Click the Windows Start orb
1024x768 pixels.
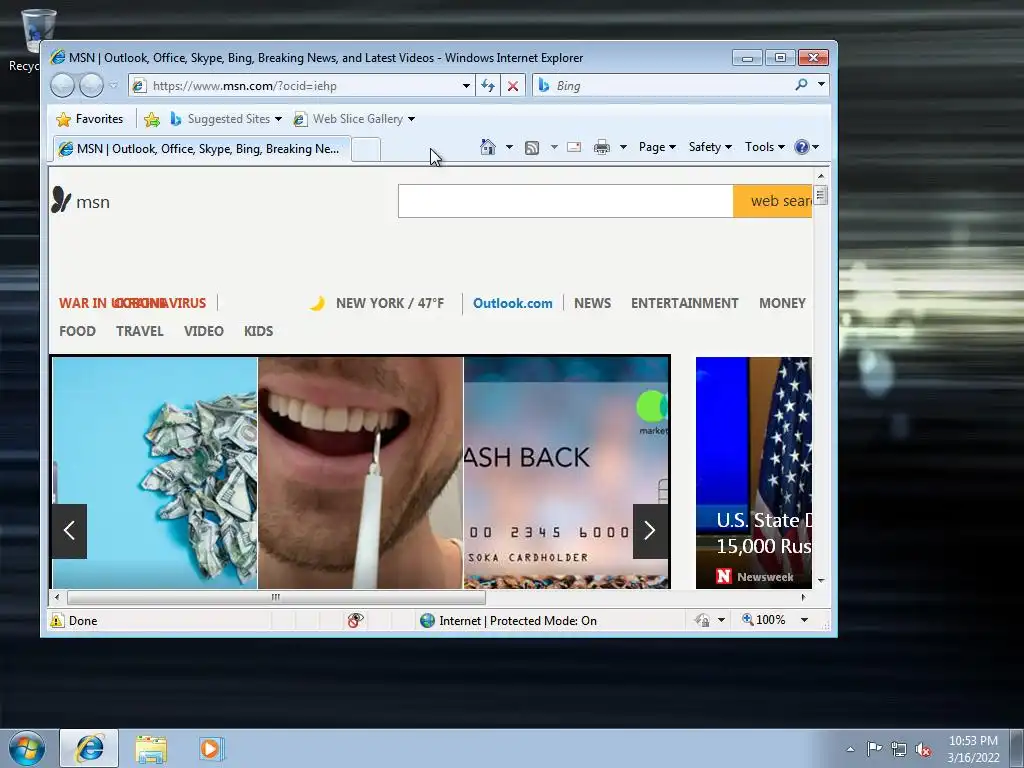click(x=27, y=748)
